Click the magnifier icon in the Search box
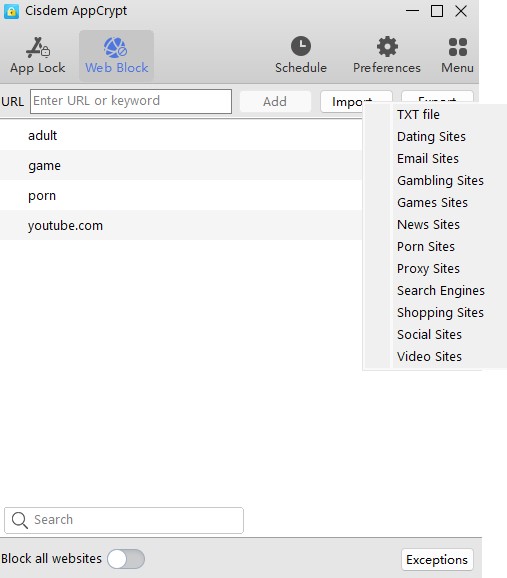This screenshot has height=578, width=507. pos(19,520)
